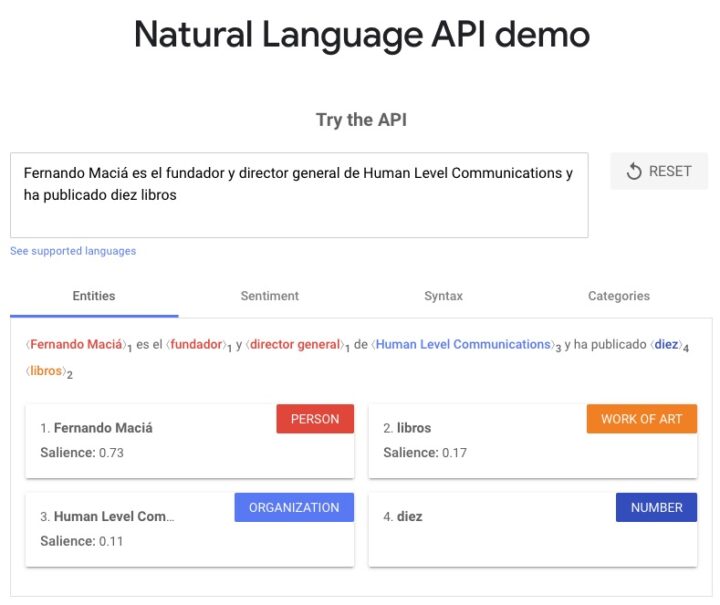Screen dimensions: 720x605
Task: Click the red PERSON label badge
Action: click(315, 419)
